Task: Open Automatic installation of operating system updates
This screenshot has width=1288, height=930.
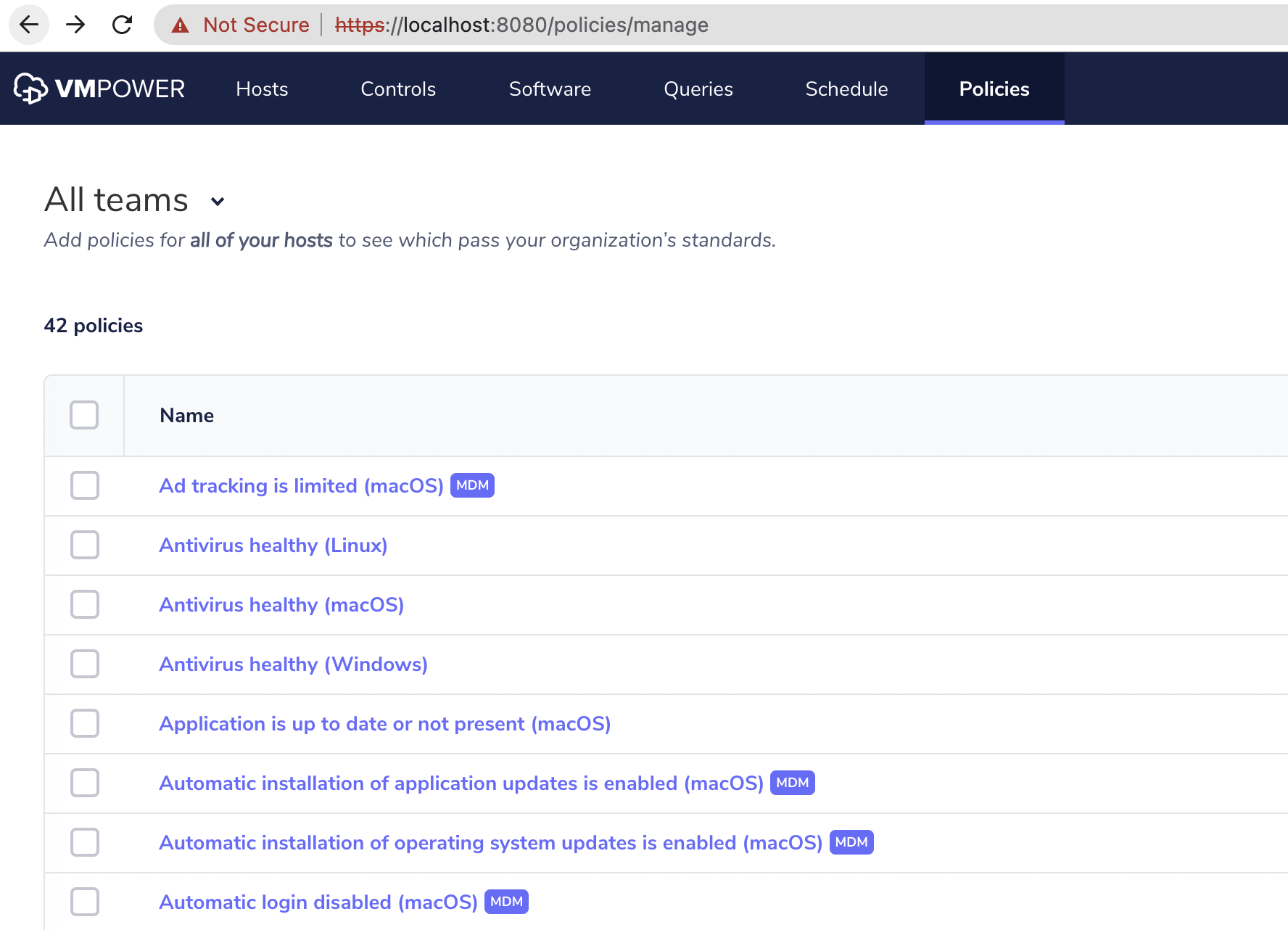Action: click(x=491, y=842)
